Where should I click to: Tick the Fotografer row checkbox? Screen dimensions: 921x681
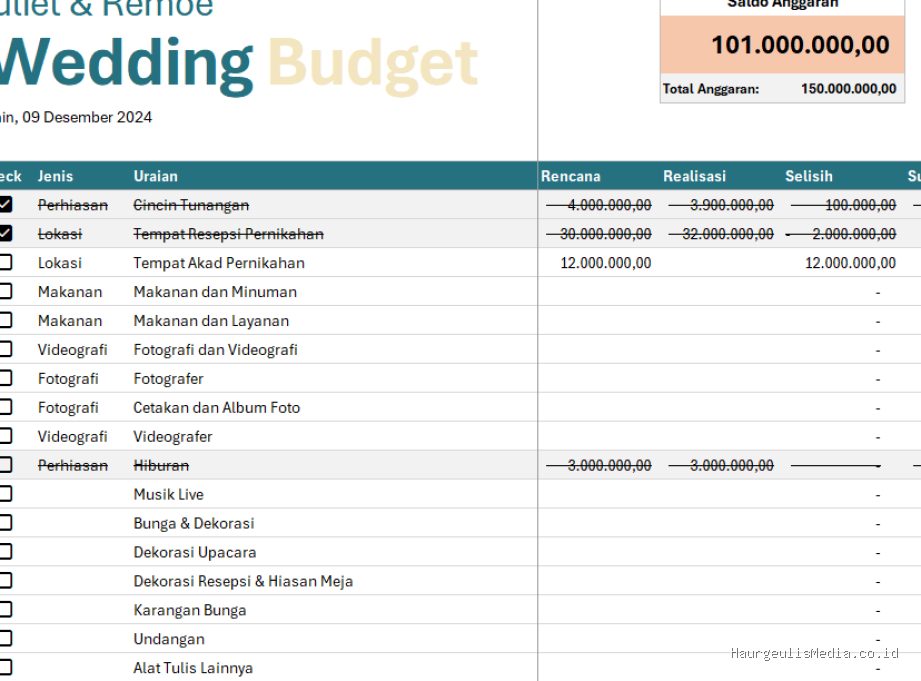[x=5, y=378]
